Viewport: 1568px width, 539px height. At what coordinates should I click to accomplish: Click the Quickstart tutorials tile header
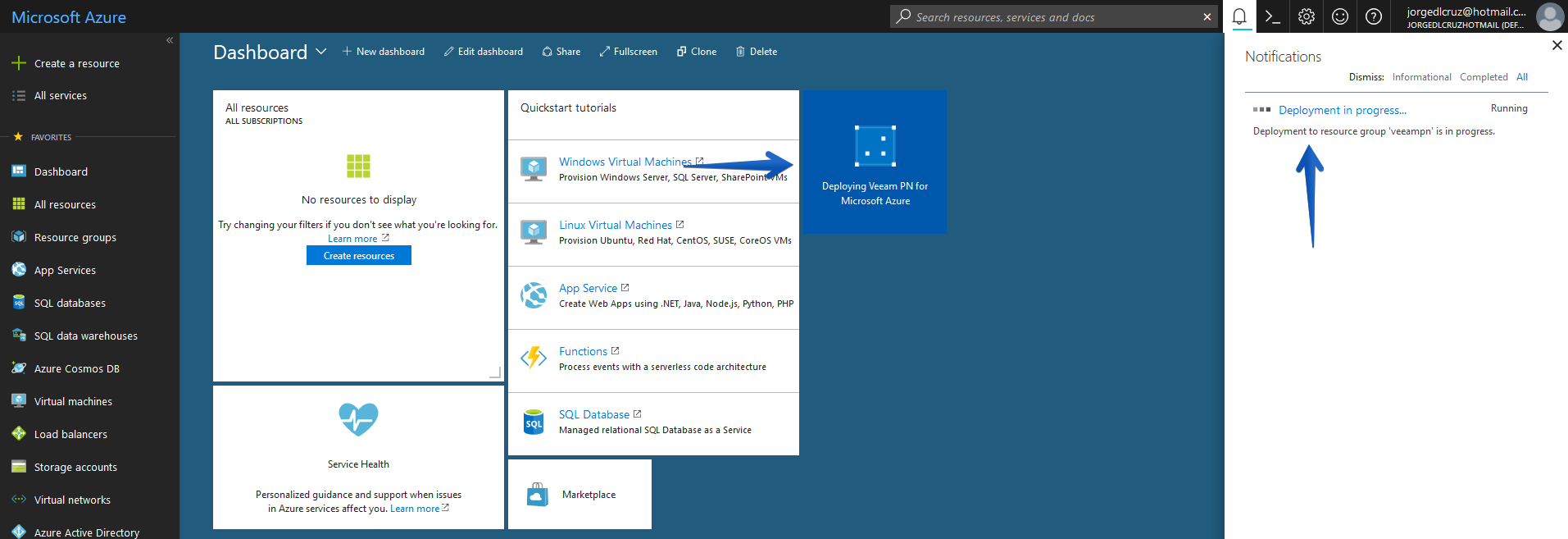568,107
